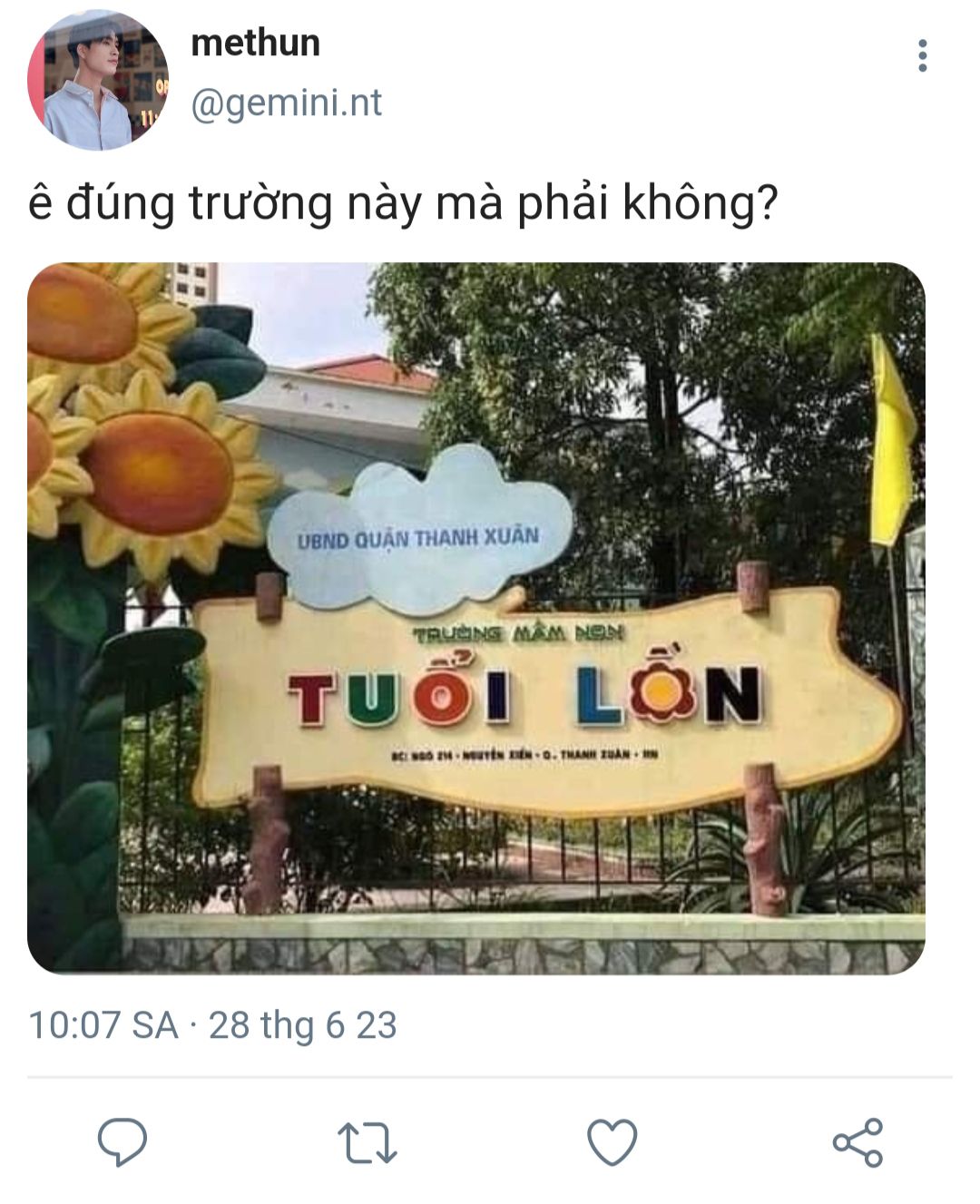Click the date 28 thg 6 23

303,1025
